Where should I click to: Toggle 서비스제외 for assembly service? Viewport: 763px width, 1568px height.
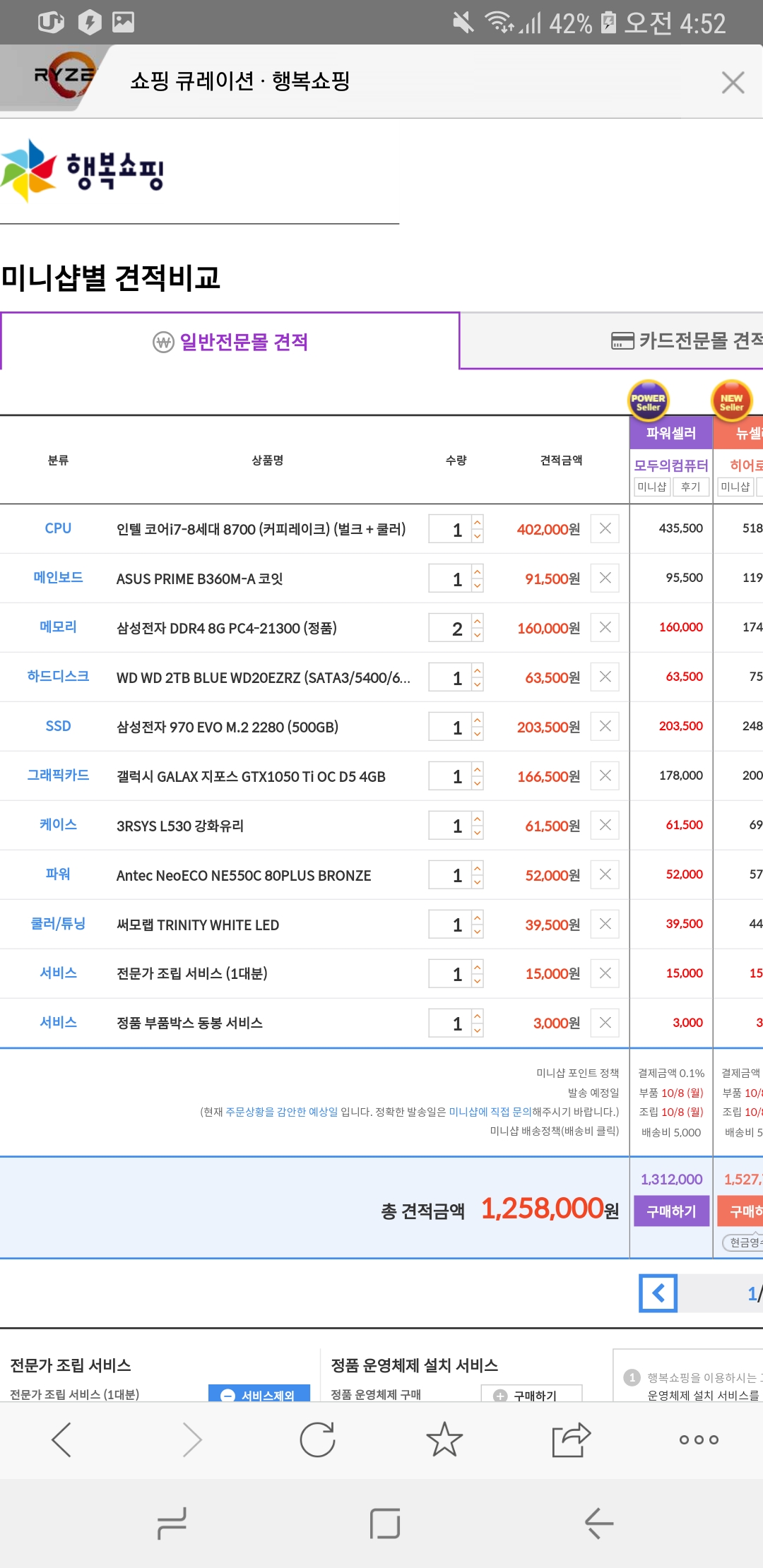click(x=259, y=1395)
